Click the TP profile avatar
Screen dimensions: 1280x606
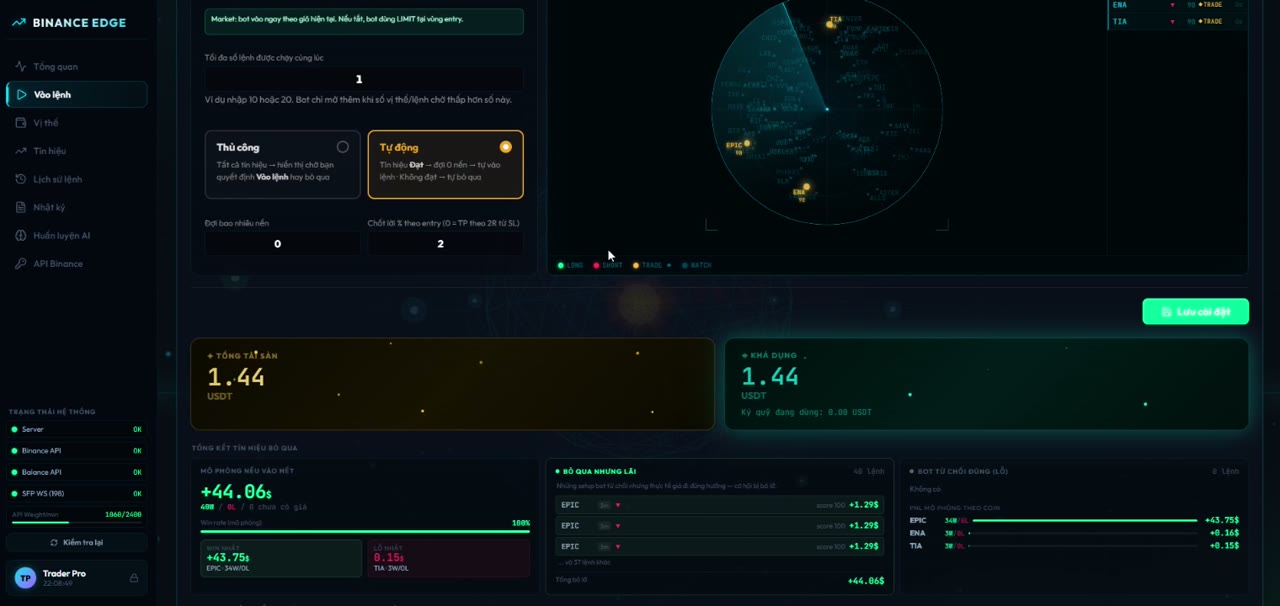26,578
